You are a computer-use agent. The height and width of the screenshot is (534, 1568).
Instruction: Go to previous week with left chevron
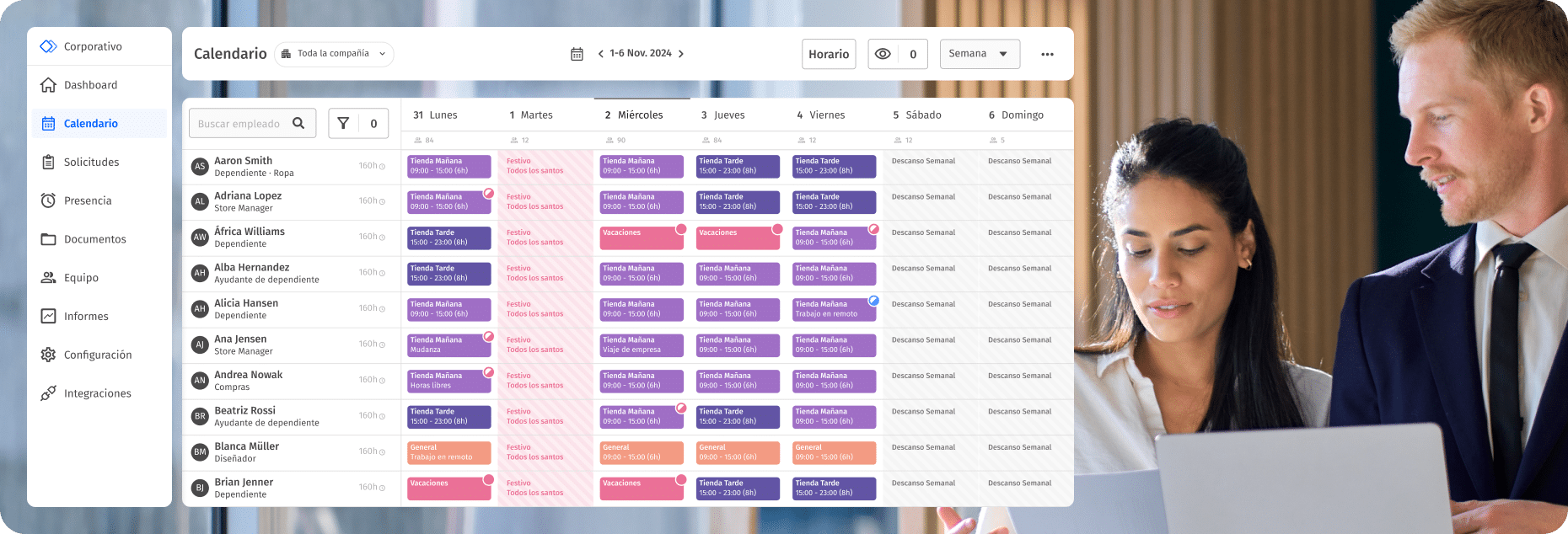(600, 54)
